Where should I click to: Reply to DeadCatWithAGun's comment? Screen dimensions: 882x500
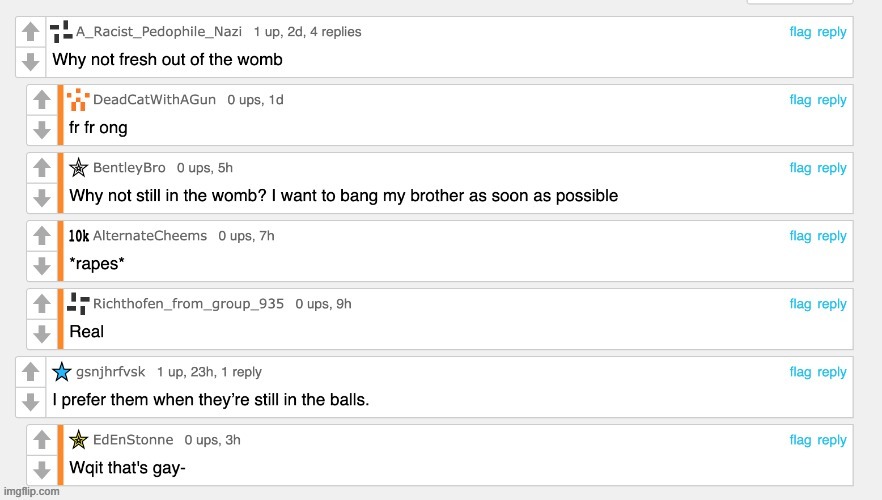pyautogui.click(x=831, y=100)
